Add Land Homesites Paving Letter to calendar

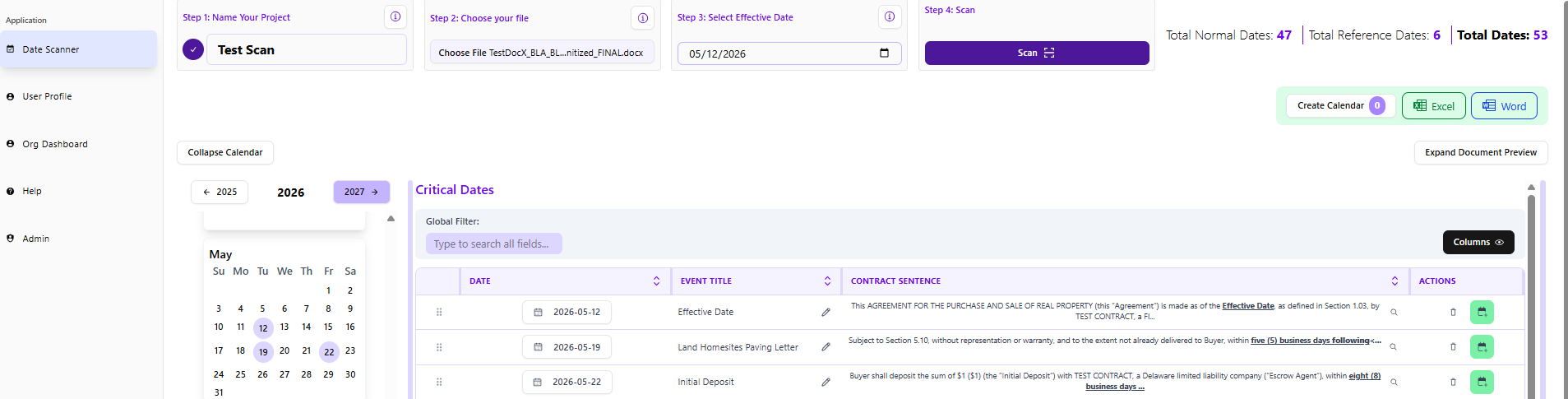click(x=1482, y=347)
